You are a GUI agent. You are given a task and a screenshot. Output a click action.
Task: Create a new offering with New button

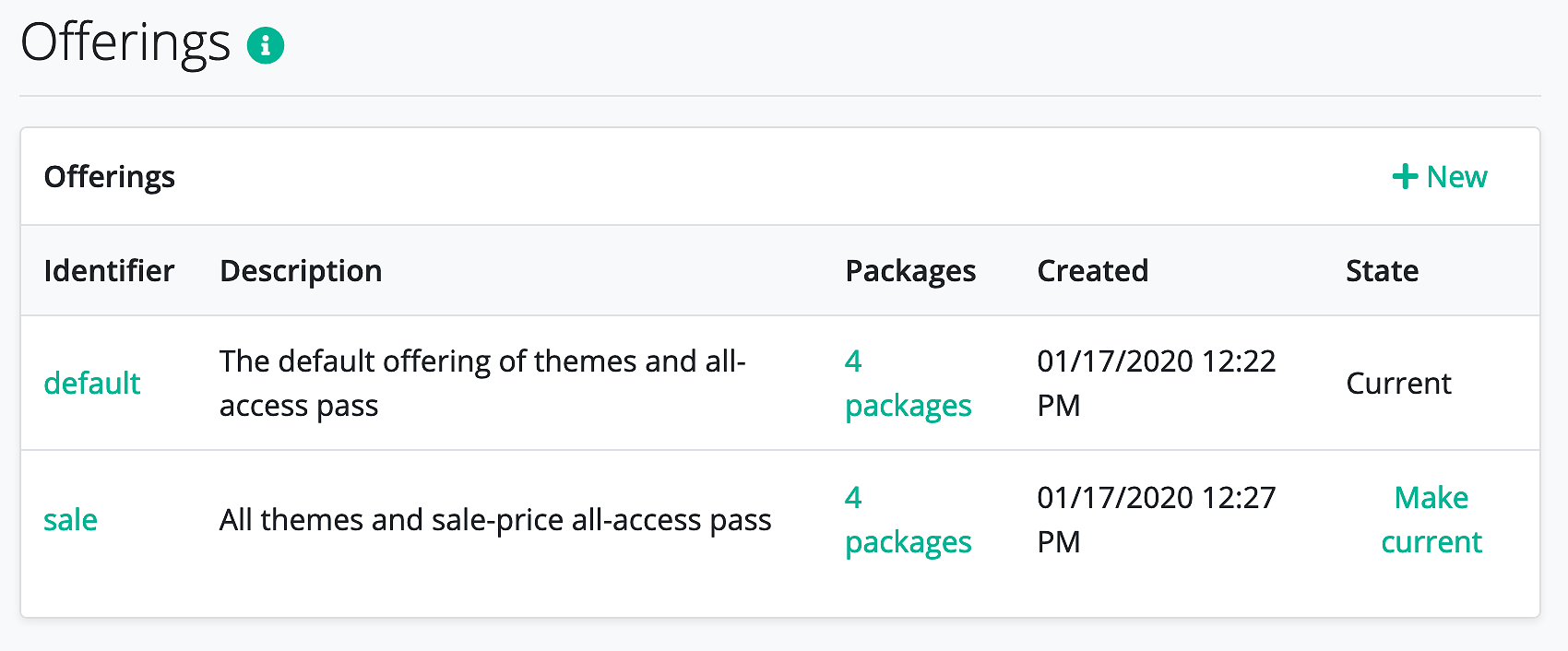[x=1440, y=176]
